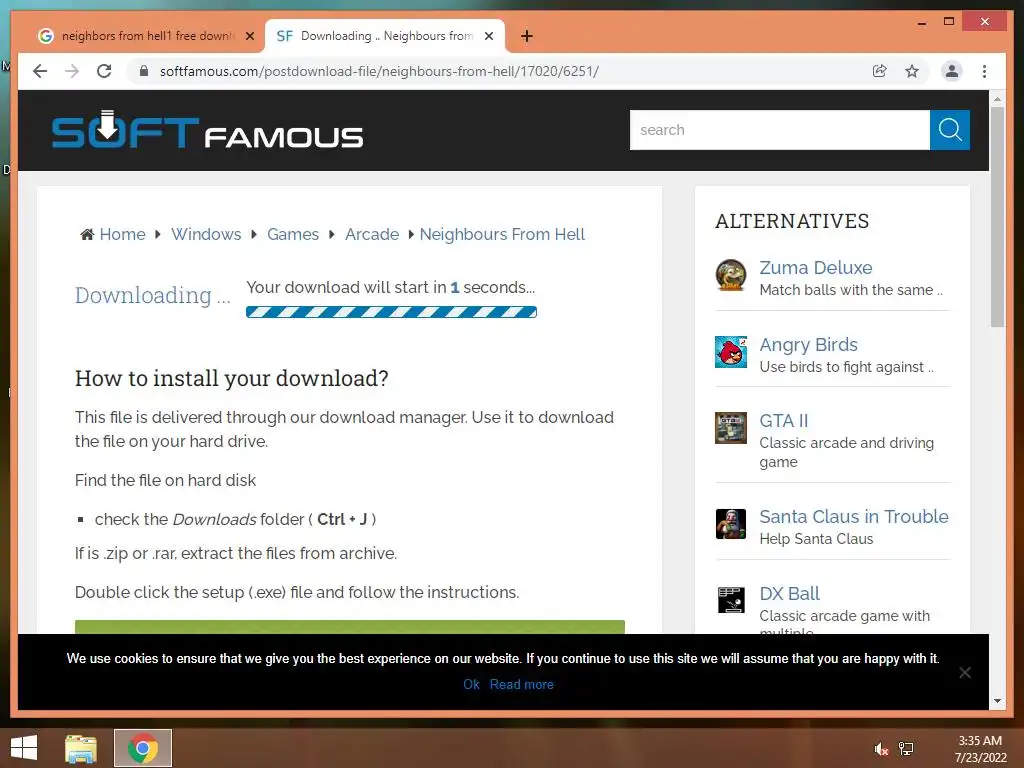Click the GTA II thumbnail icon
This screenshot has width=1024, height=768.
pos(731,428)
